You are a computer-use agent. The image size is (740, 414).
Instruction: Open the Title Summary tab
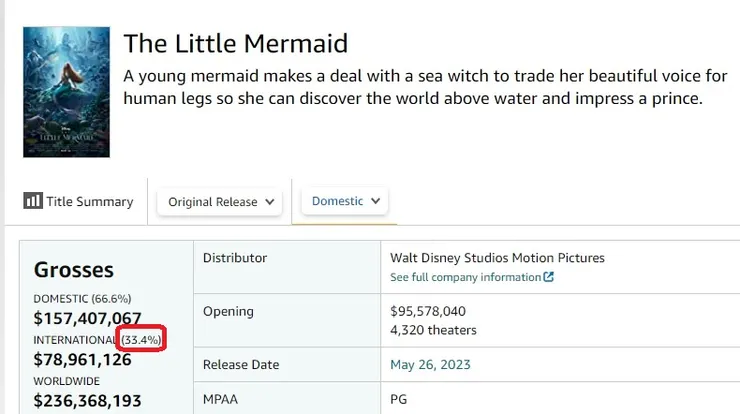(79, 201)
